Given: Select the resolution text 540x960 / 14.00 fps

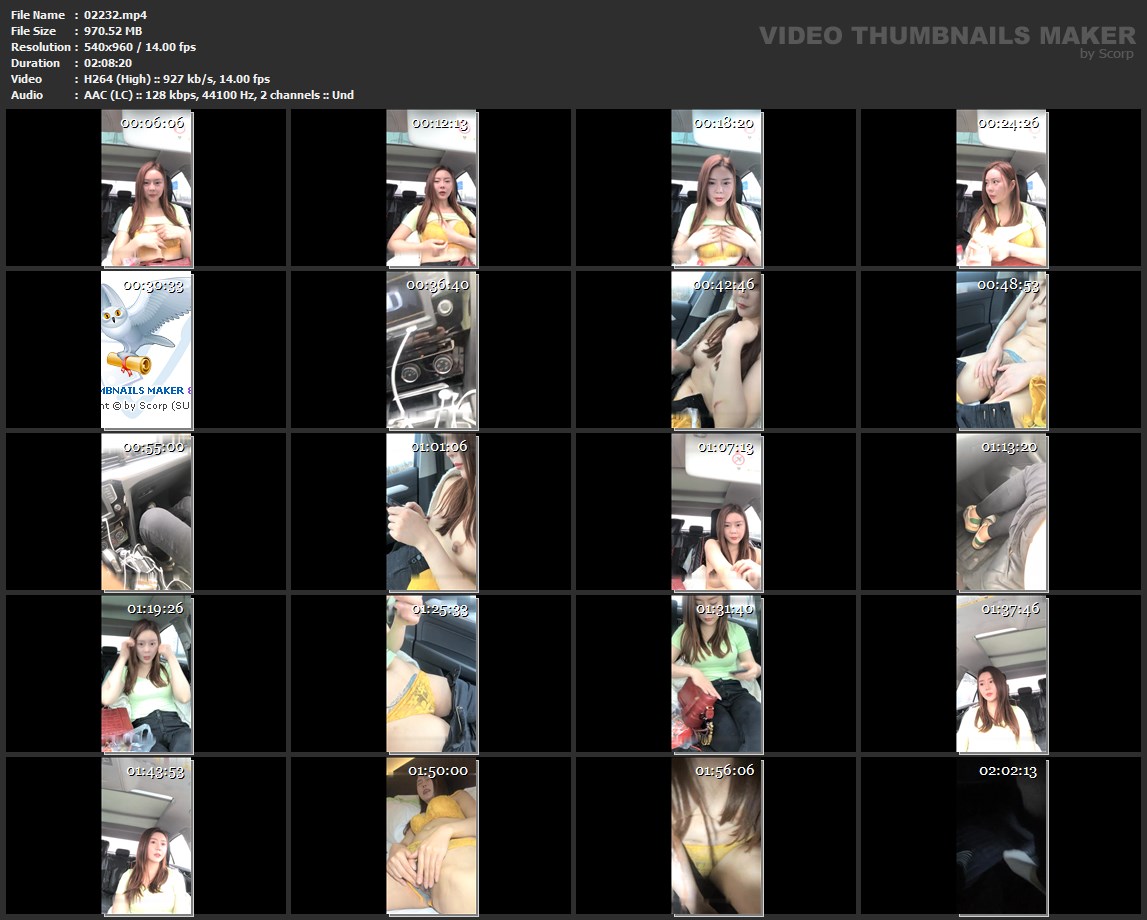Looking at the screenshot, I should [x=140, y=47].
